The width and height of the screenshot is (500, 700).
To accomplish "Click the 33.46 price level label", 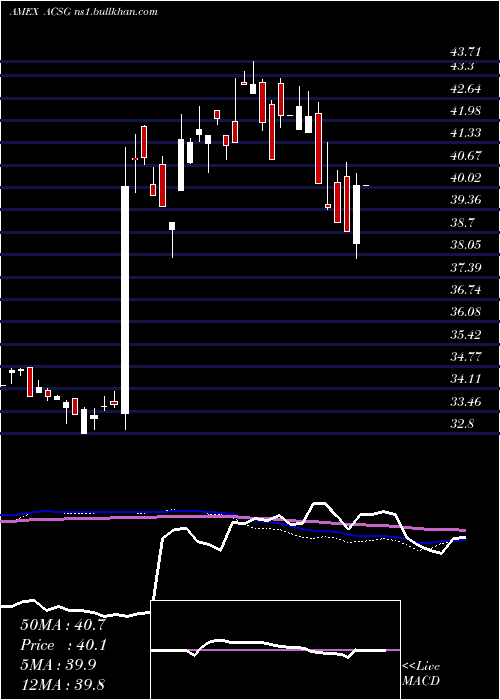I will [x=466, y=401].
